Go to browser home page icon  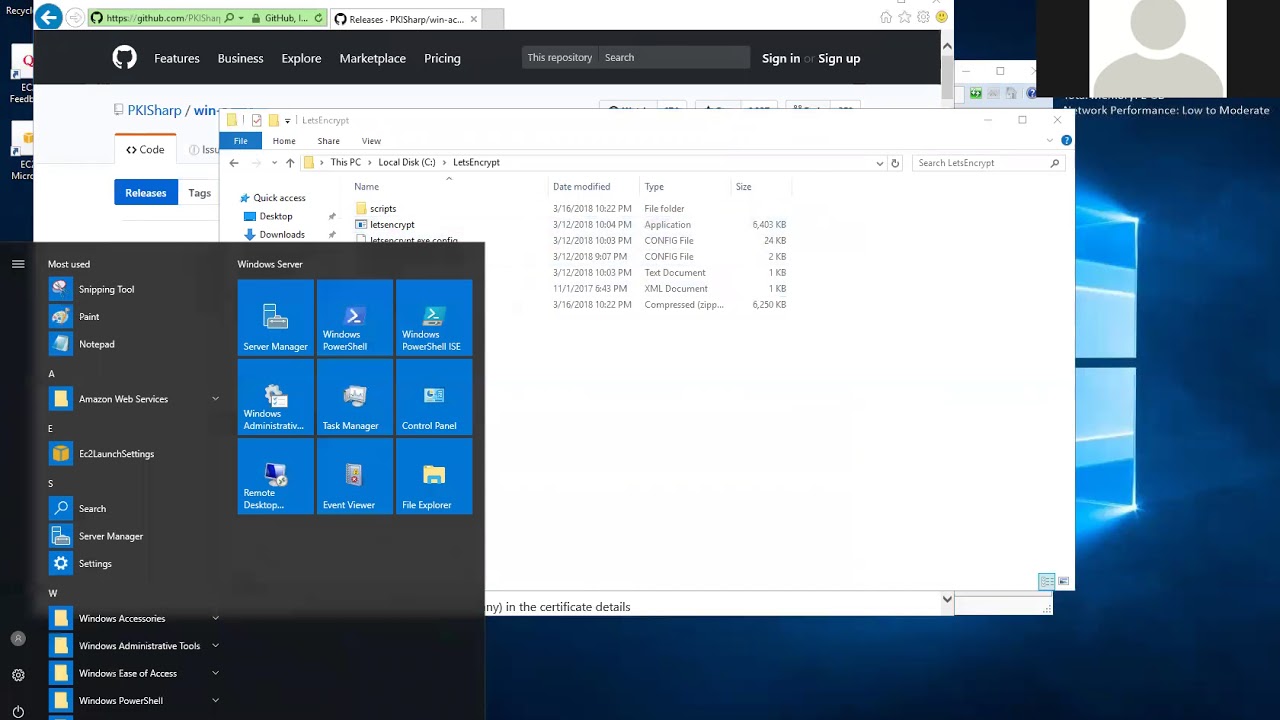coord(886,18)
